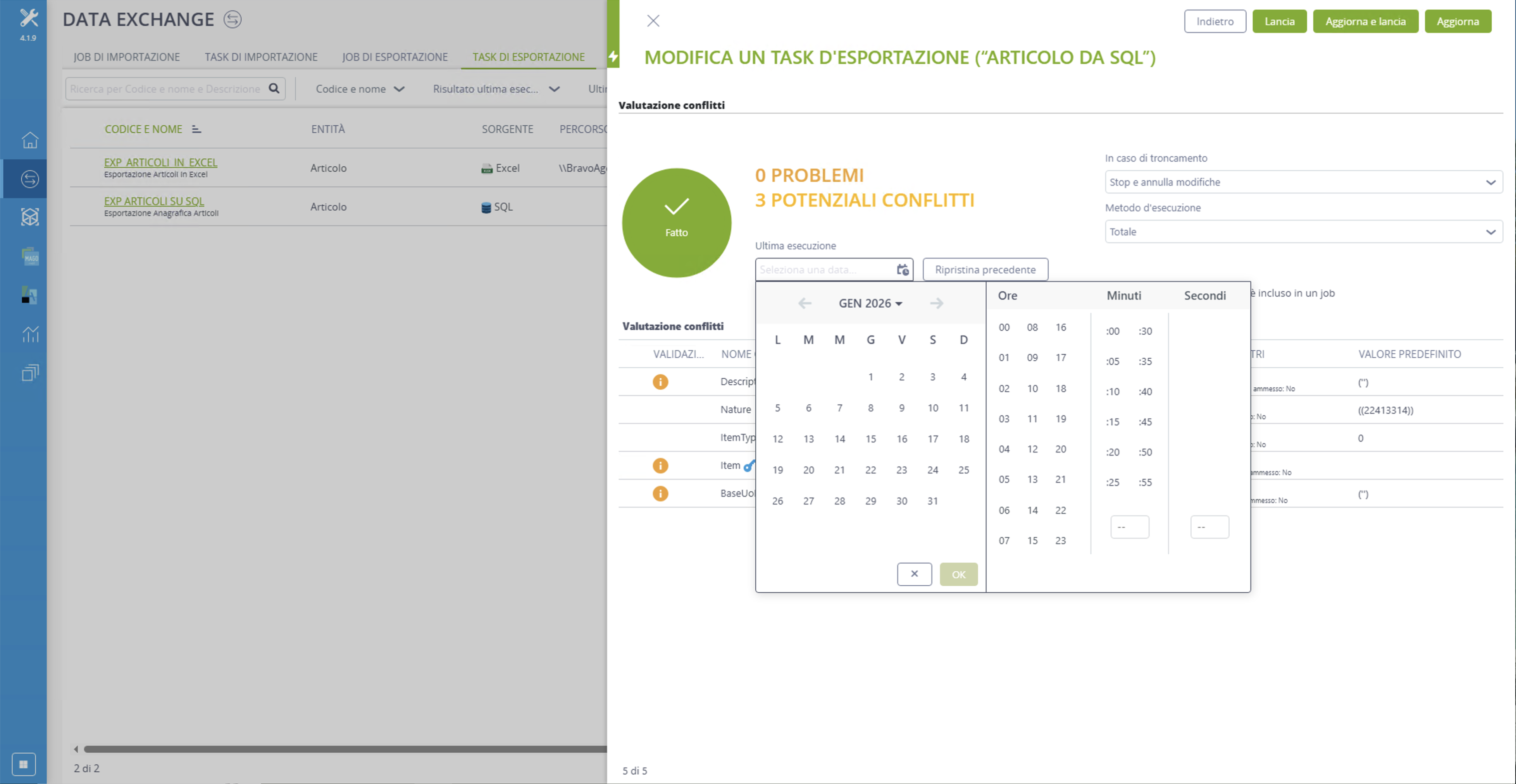This screenshot has width=1516, height=784.
Task: Switch to Task di importazione tab
Action: [x=261, y=57]
